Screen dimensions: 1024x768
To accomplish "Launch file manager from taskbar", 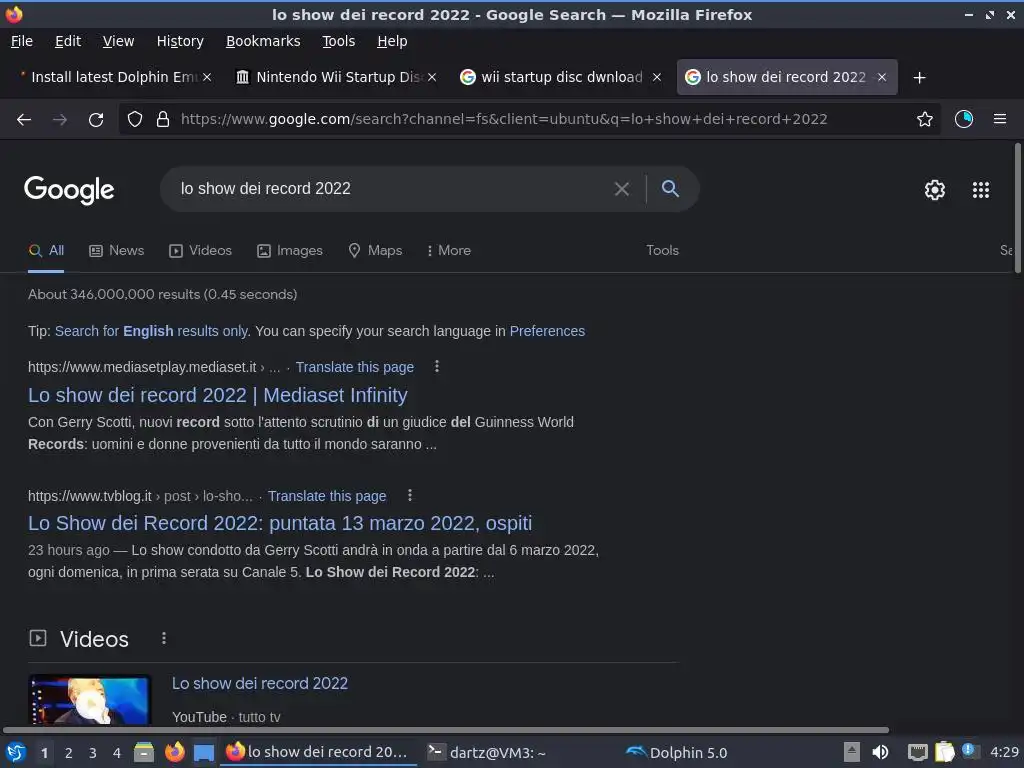I will (144, 752).
